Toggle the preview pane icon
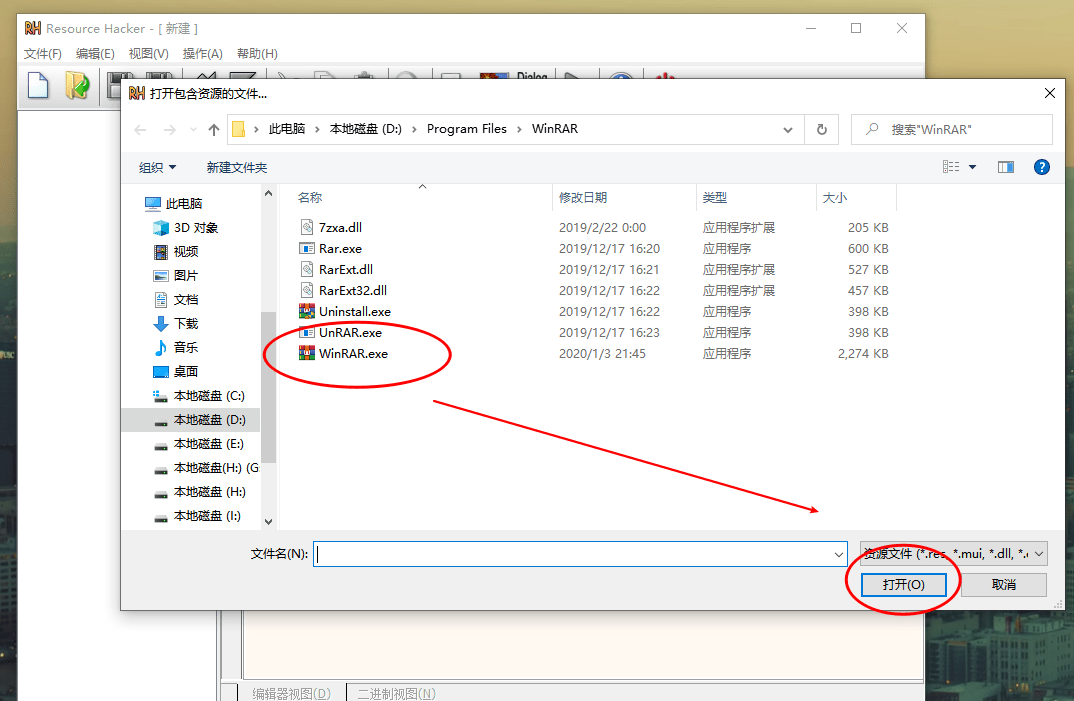Viewport: 1074px width, 701px height. click(1006, 167)
